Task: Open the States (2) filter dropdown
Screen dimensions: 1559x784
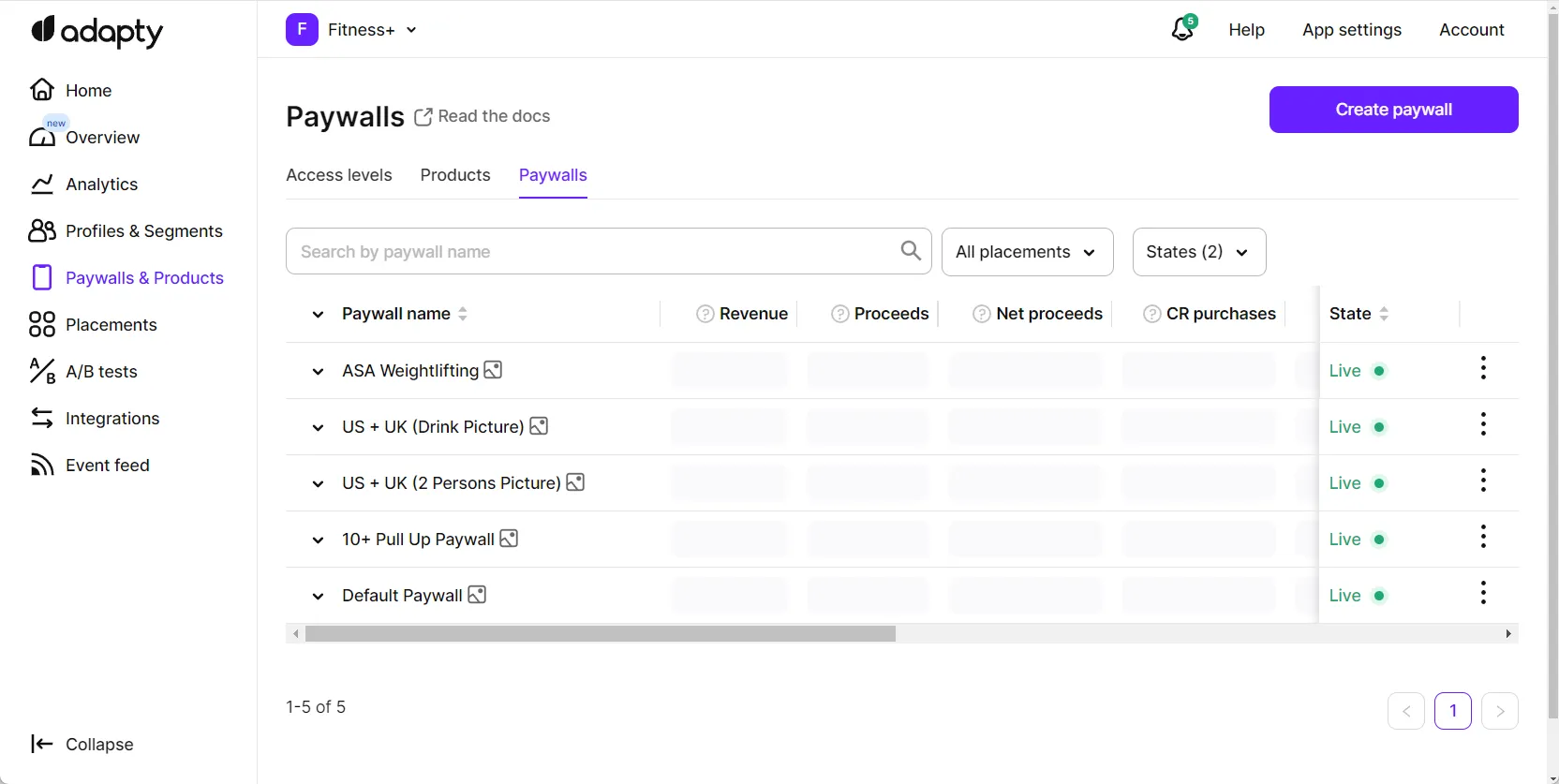Action: (1198, 252)
